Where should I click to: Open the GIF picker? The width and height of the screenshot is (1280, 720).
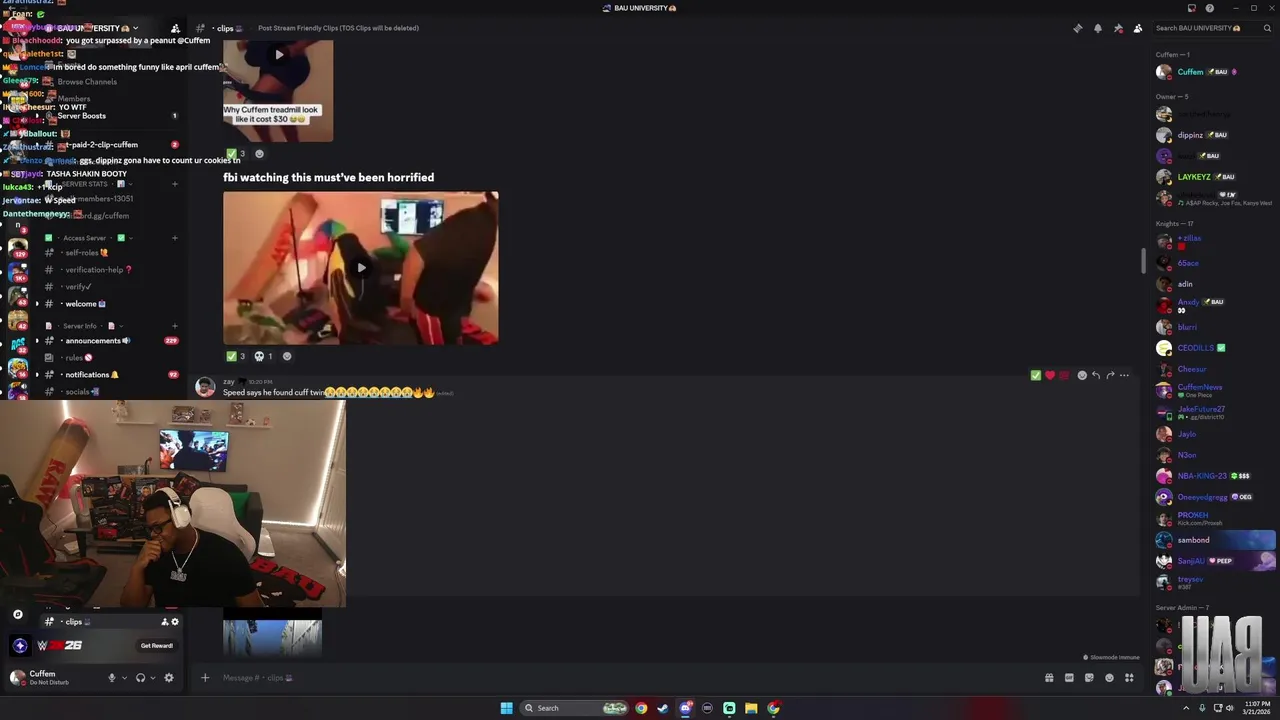[1069, 678]
